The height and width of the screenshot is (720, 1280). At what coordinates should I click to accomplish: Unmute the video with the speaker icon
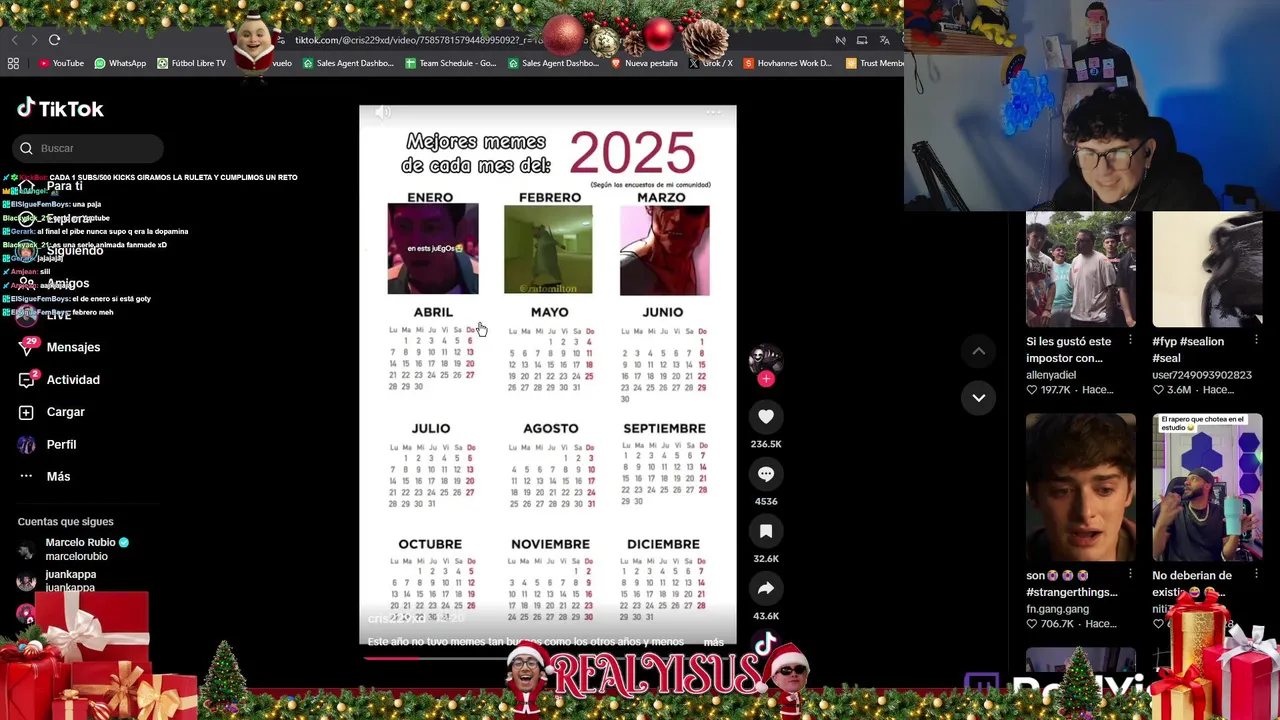(x=383, y=112)
